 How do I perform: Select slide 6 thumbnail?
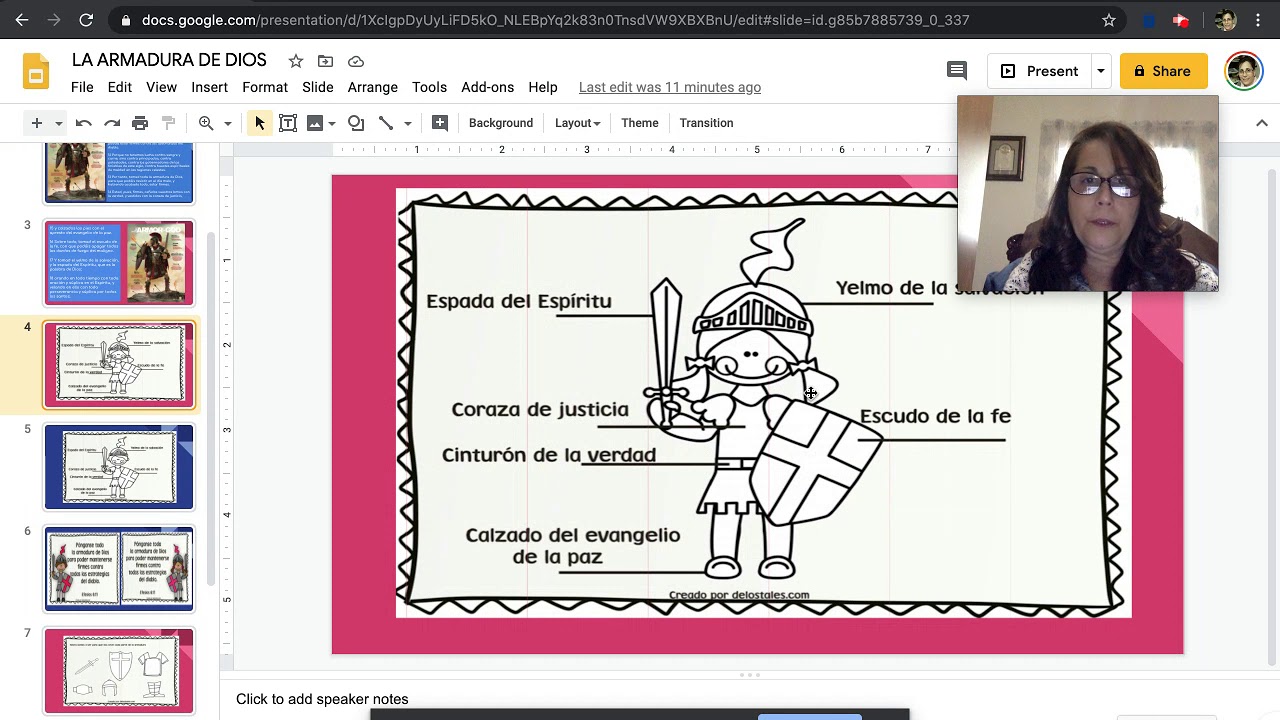tap(119, 568)
